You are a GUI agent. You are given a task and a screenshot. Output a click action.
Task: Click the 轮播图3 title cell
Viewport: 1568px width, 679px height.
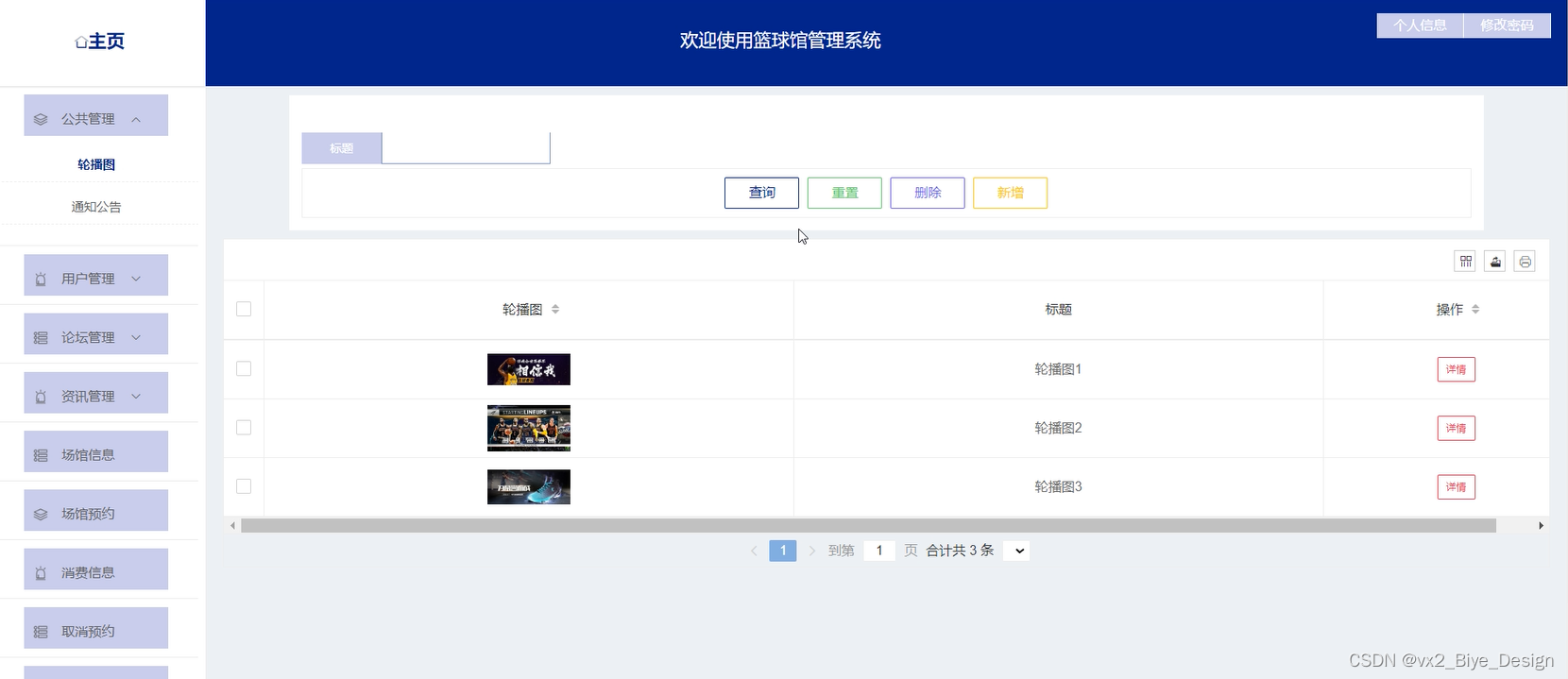click(1058, 487)
